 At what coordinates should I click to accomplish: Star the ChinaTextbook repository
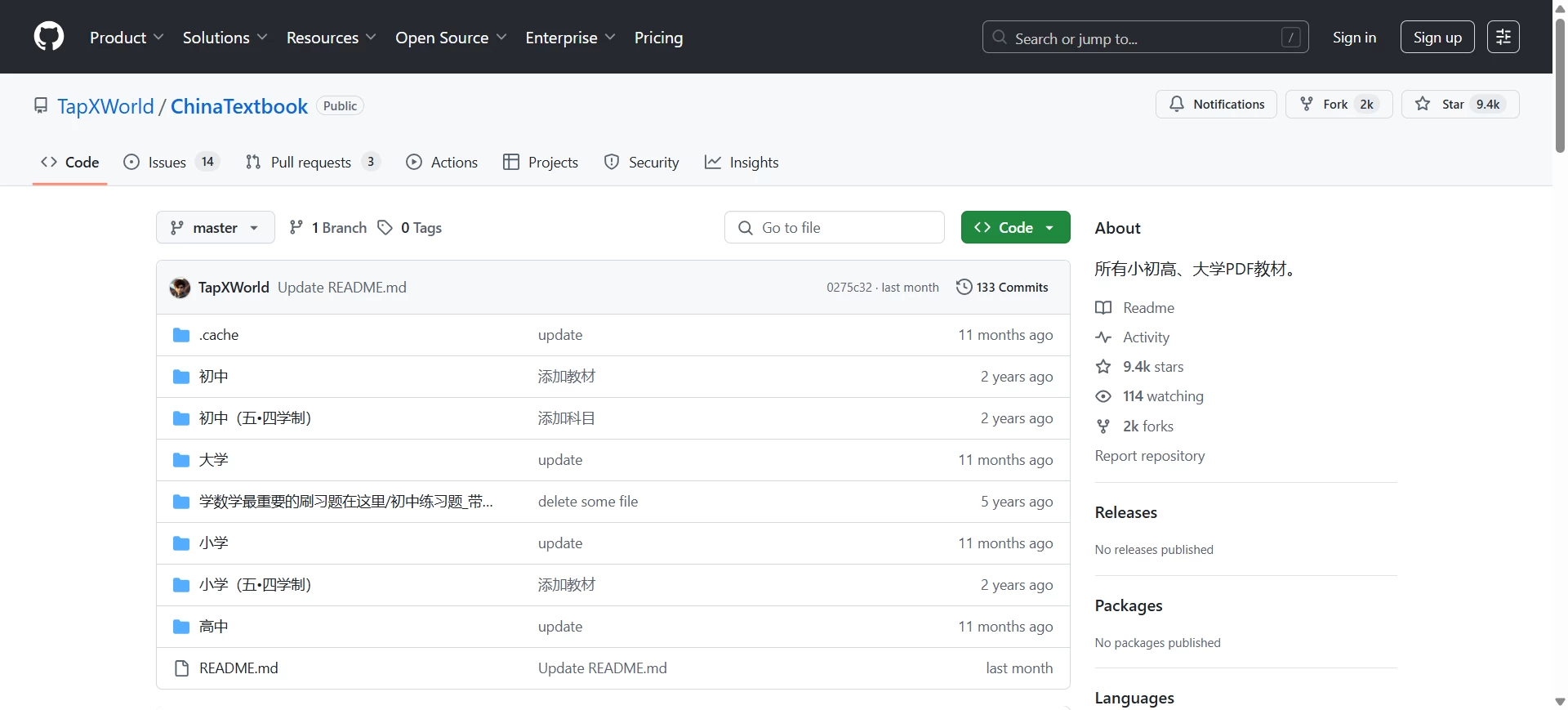(x=1460, y=104)
